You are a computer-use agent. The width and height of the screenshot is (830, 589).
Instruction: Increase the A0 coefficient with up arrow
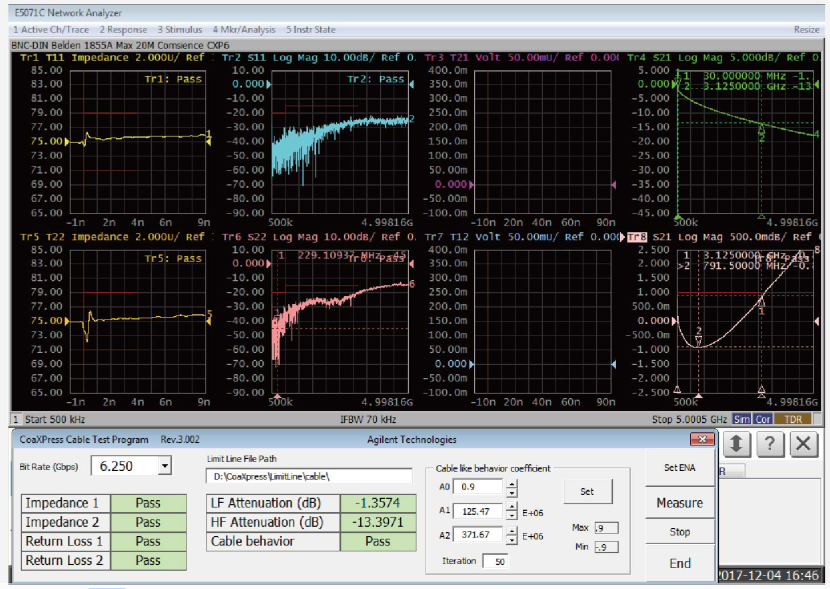click(511, 483)
